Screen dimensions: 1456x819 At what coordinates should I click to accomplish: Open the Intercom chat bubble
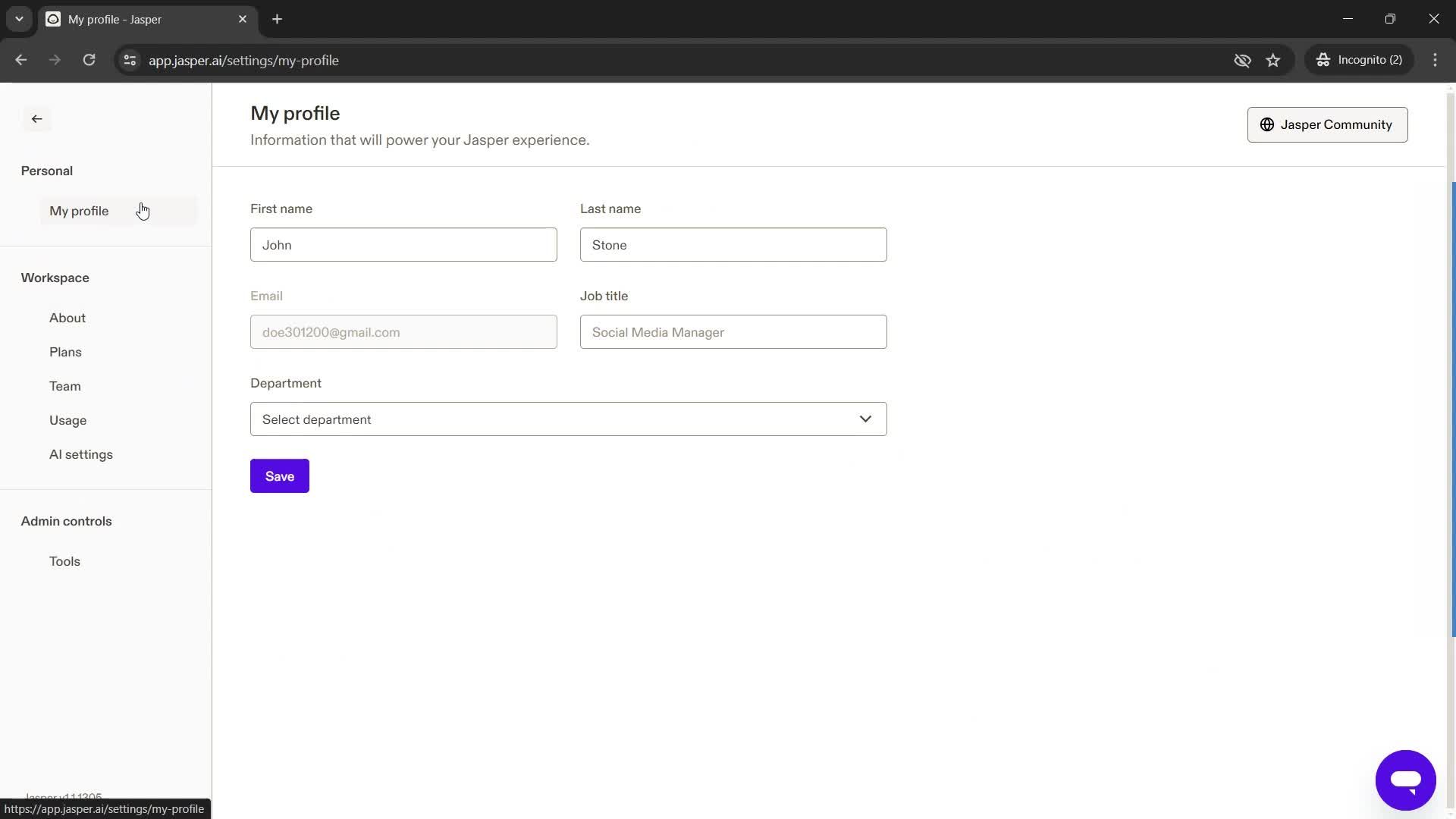[x=1405, y=780]
